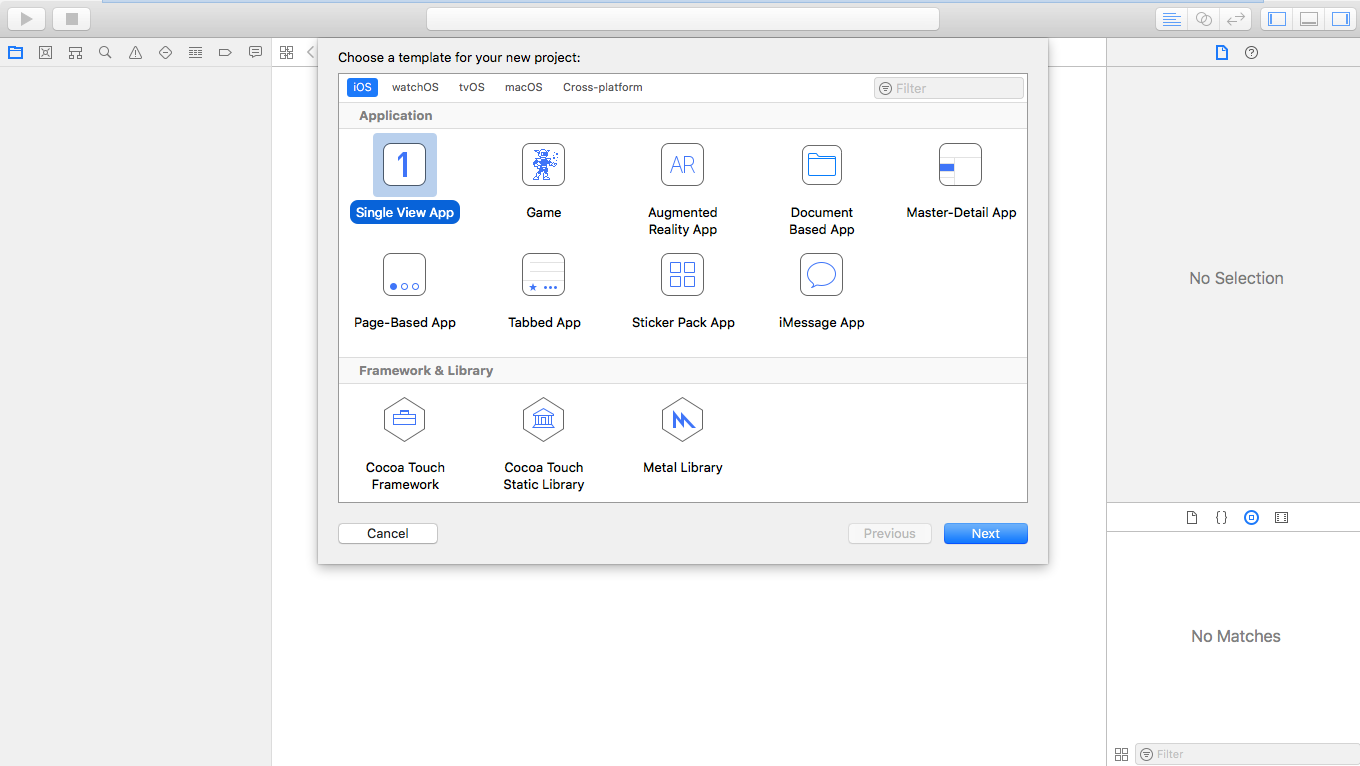Image resolution: width=1360 pixels, height=766 pixels.
Task: Switch library to icon grid view
Action: tap(1121, 754)
